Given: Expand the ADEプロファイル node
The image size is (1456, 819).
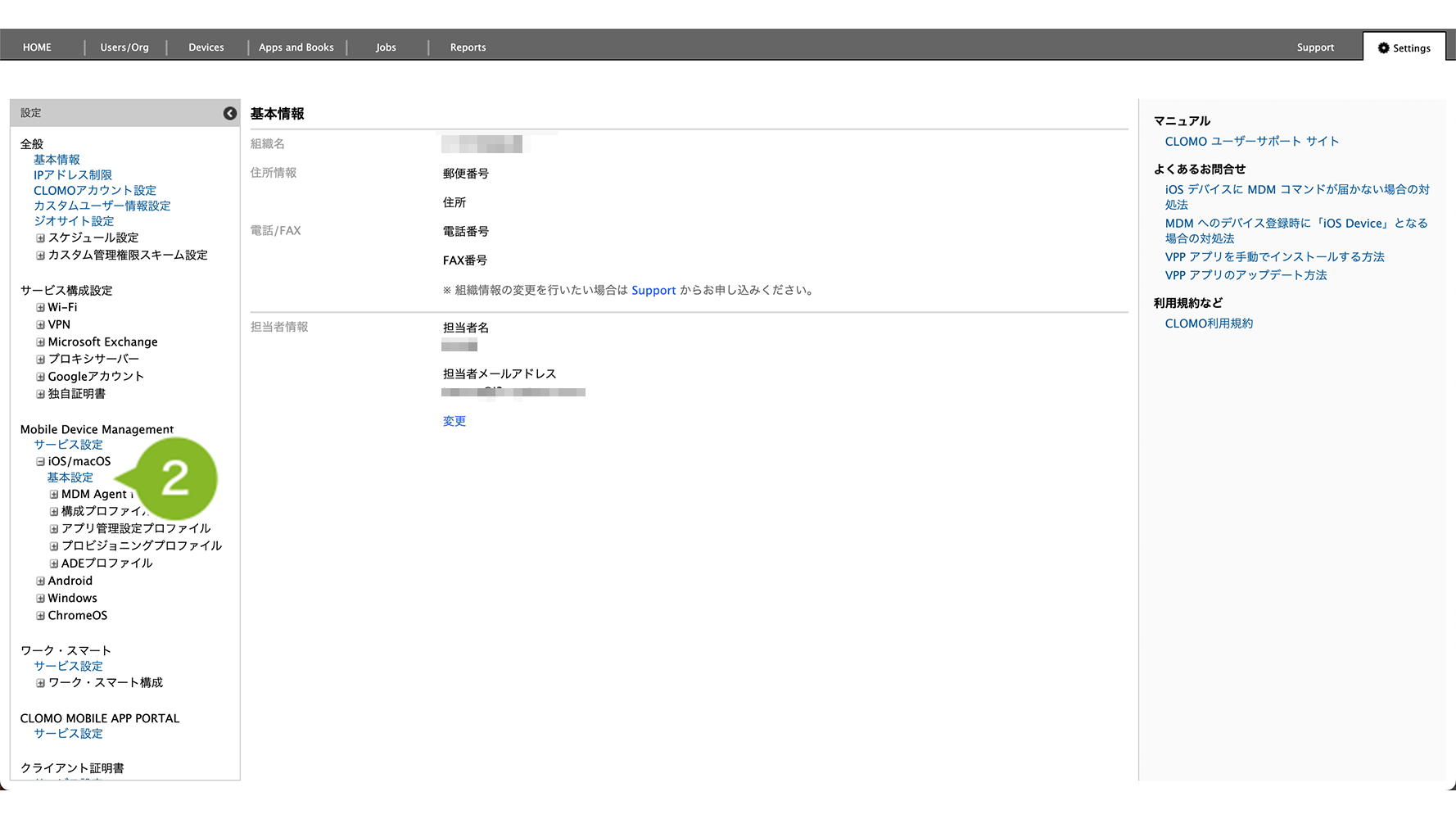Looking at the screenshot, I should pyautogui.click(x=54, y=563).
